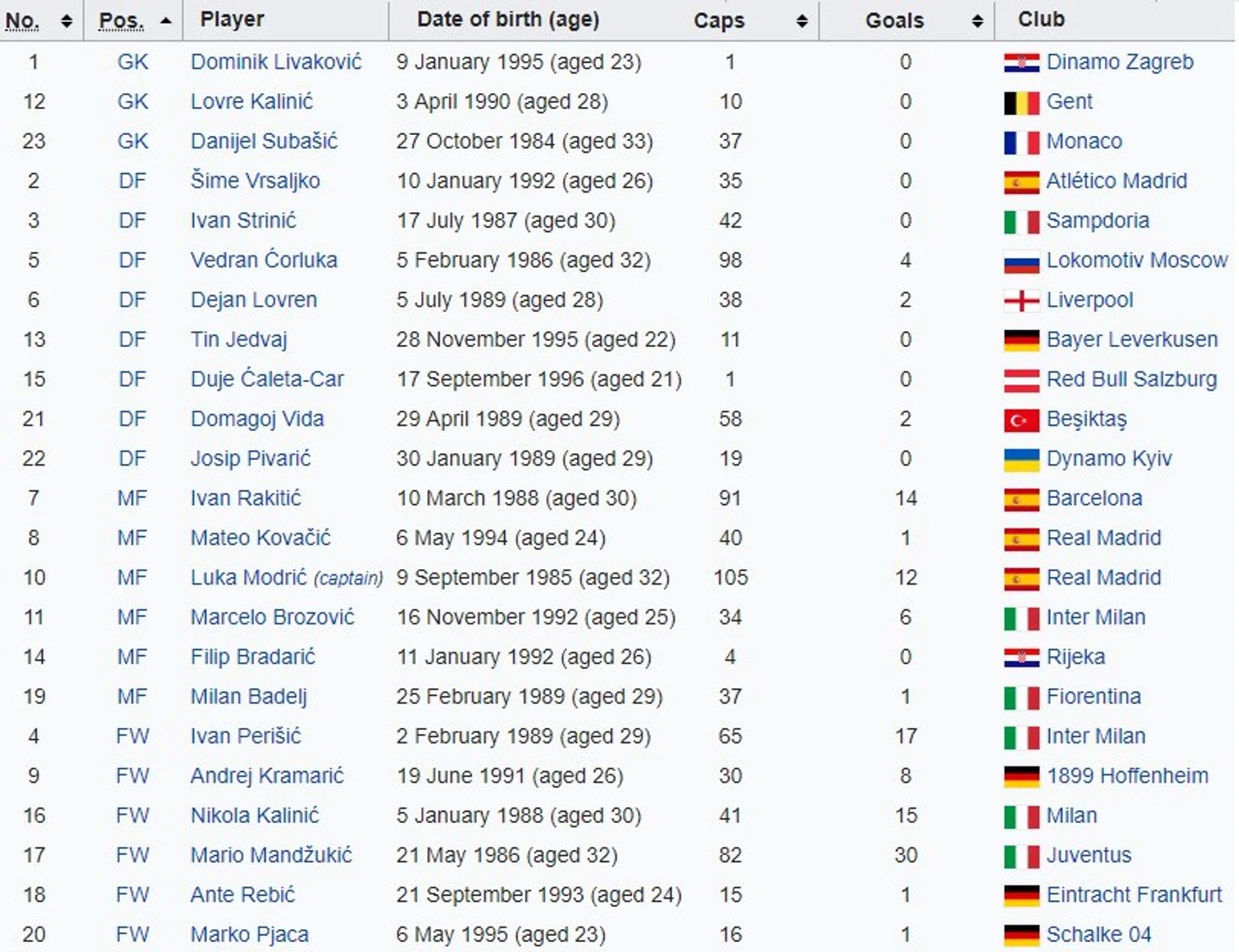This screenshot has width=1239, height=952.
Task: Click the France flag next to Monaco
Action: point(1021,143)
